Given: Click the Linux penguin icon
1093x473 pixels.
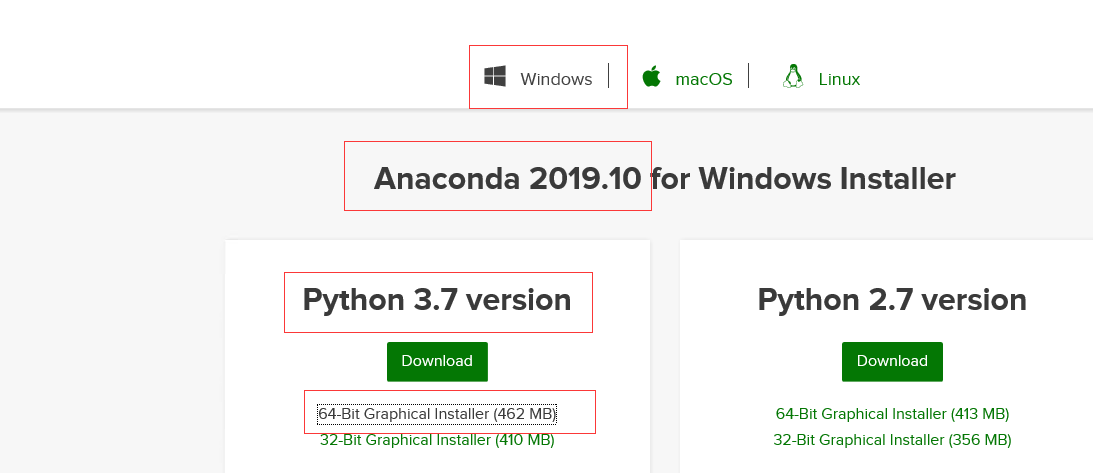Looking at the screenshot, I should pos(793,77).
